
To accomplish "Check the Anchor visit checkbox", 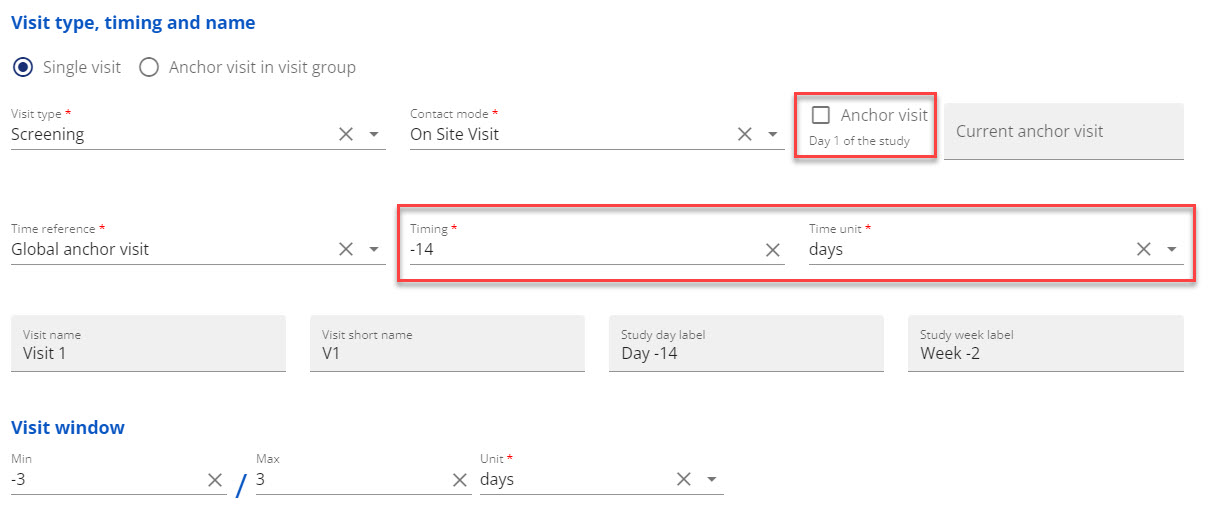I will click(821, 115).
